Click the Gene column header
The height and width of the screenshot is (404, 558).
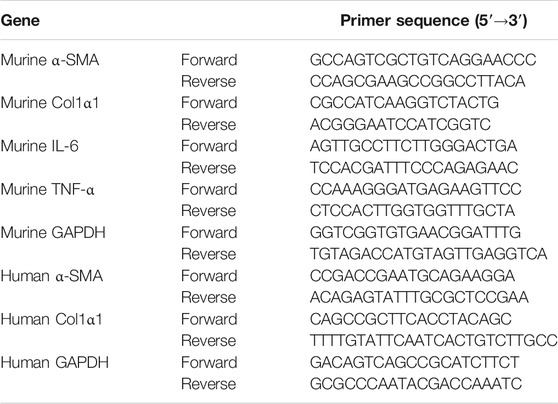coord(20,20)
